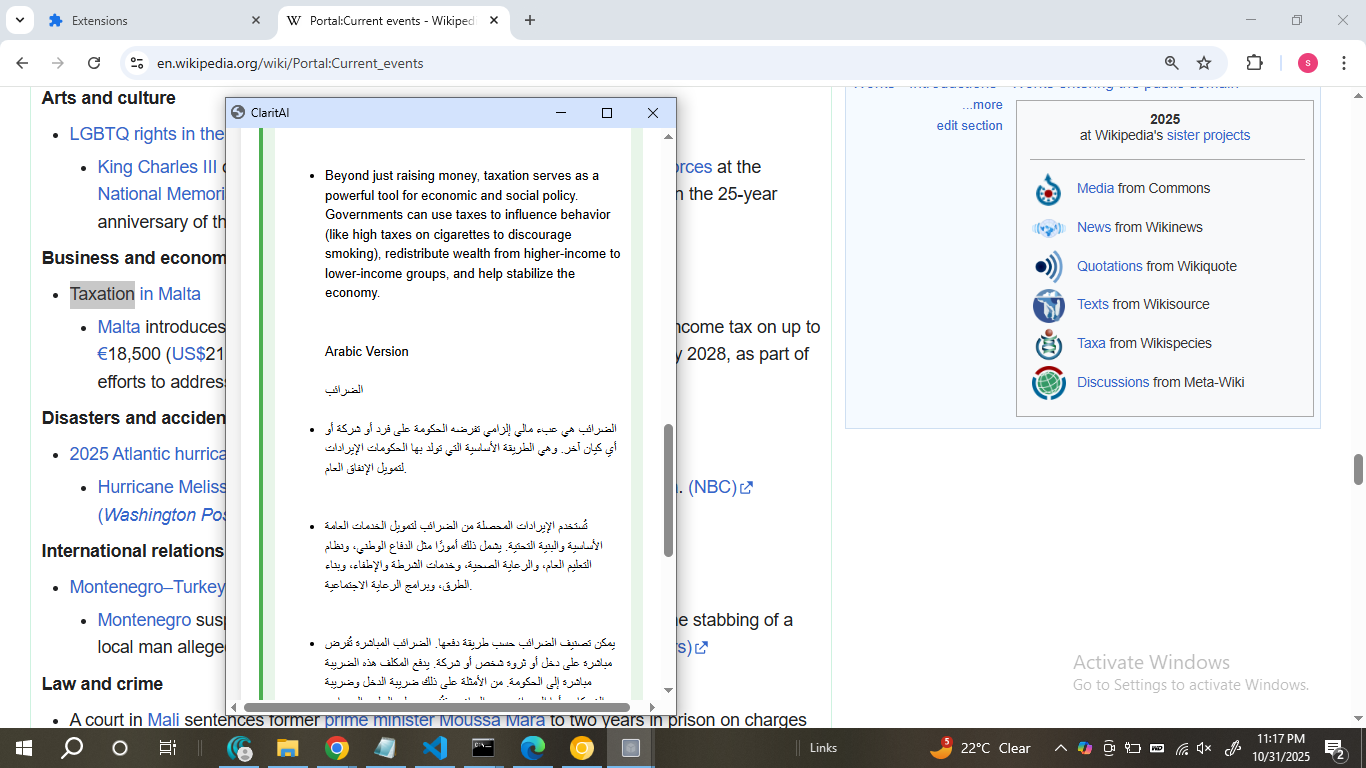1366x768 pixels.
Task: Click ClaritAI scroll left arrow
Action: point(233,707)
